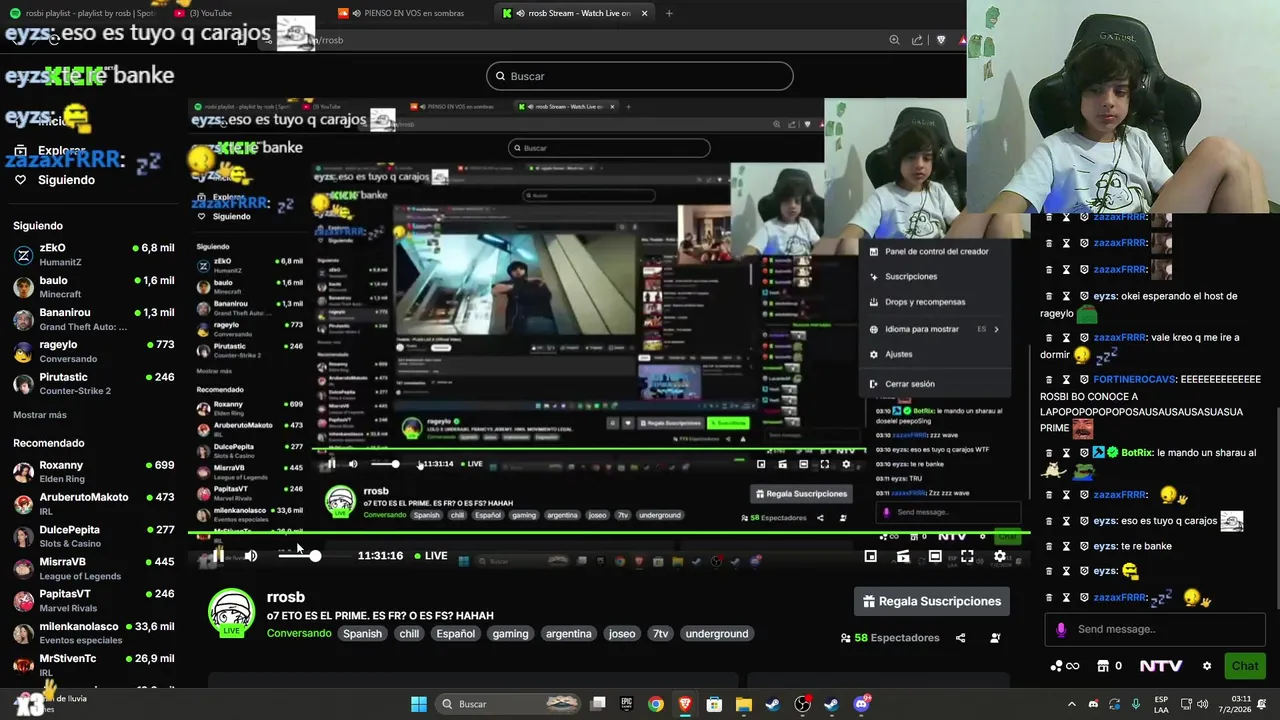Open Roxanny recommended channel

click(x=94, y=472)
